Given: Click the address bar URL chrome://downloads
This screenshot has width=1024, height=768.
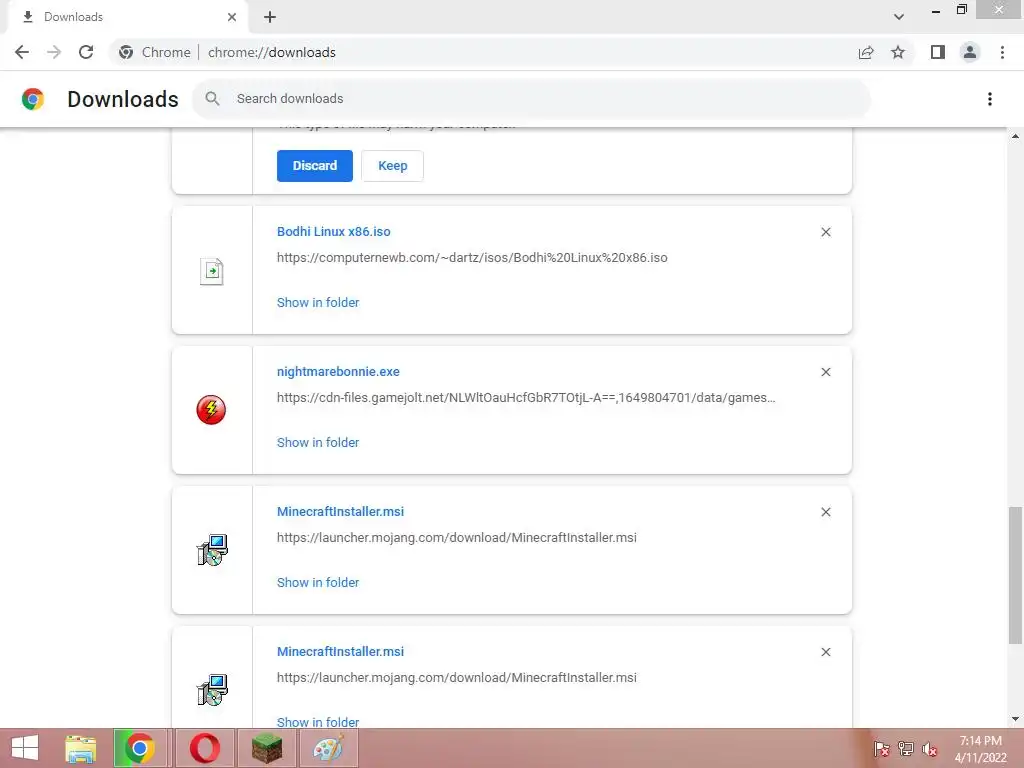Looking at the screenshot, I should pyautogui.click(x=272, y=52).
